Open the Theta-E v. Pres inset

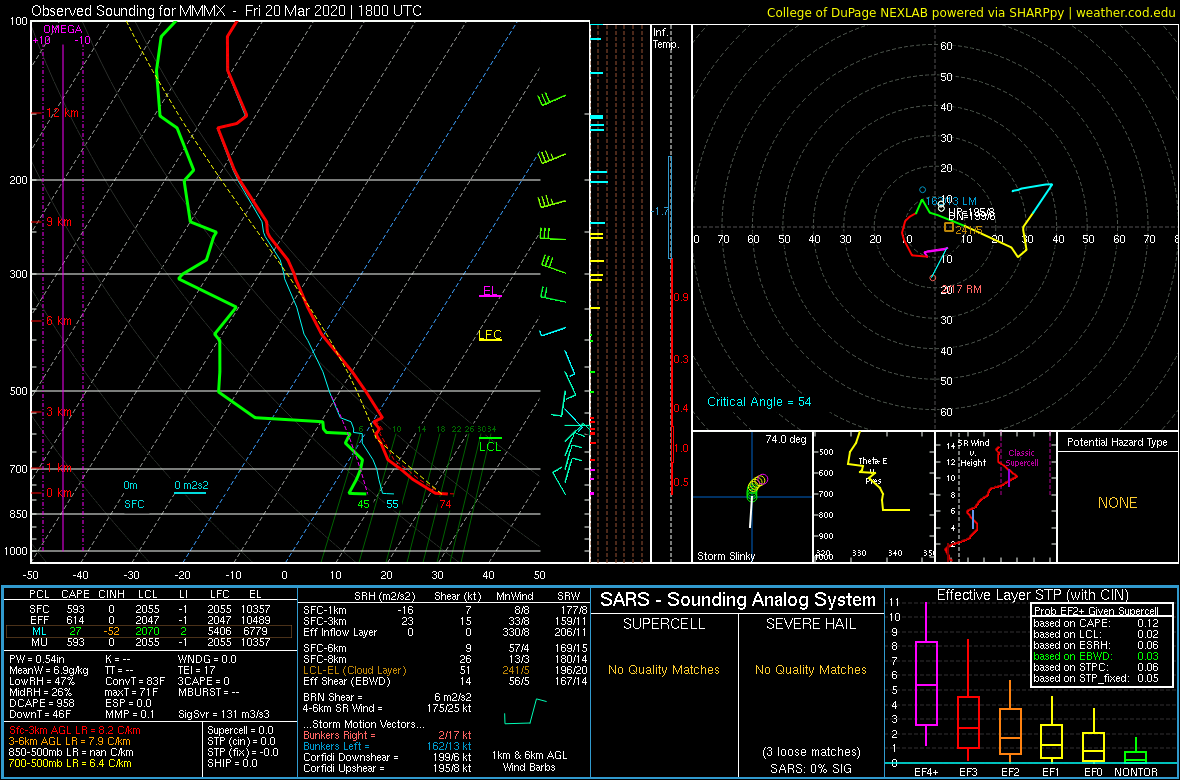(872, 496)
